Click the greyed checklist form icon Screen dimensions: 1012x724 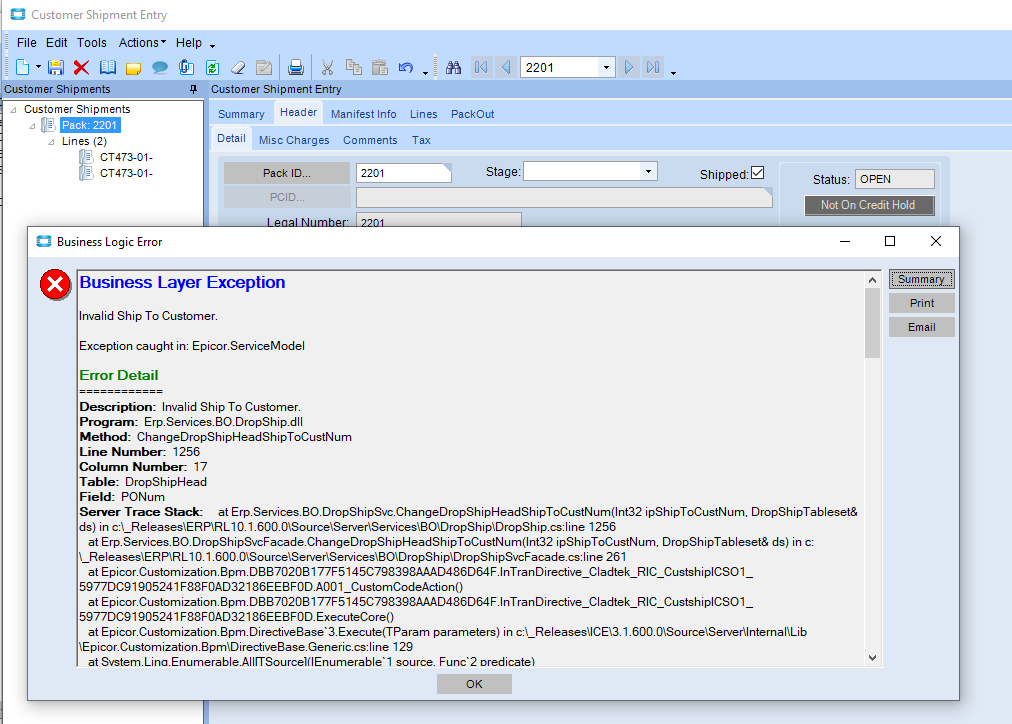[x=264, y=67]
